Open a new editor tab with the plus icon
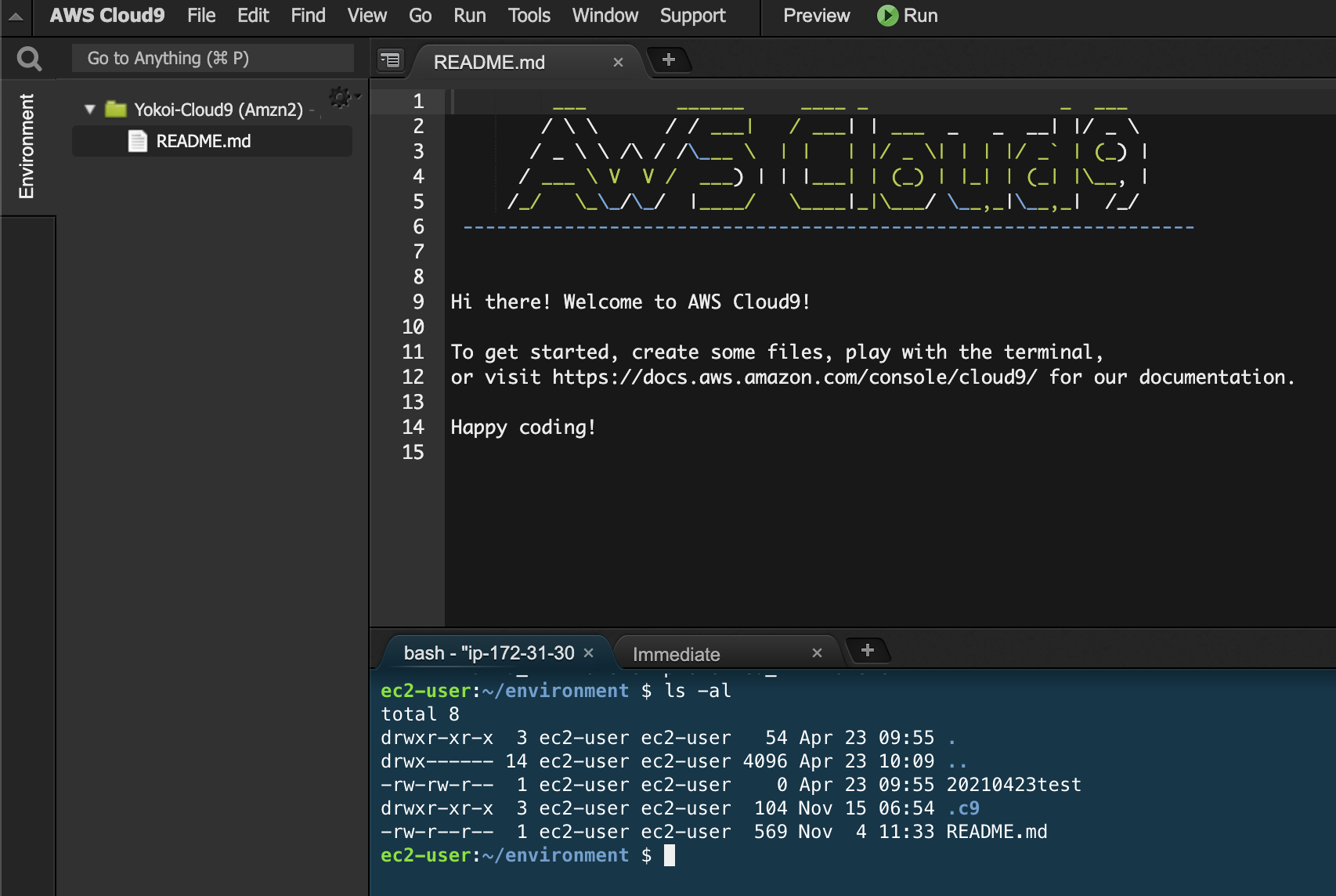Viewport: 1336px width, 896px height. 670,59
